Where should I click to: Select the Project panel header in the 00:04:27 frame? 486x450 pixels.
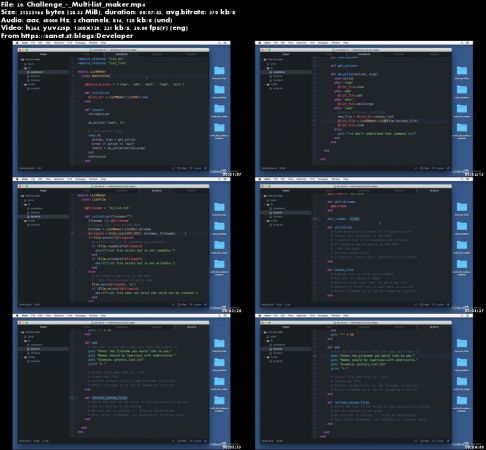click(x=286, y=191)
